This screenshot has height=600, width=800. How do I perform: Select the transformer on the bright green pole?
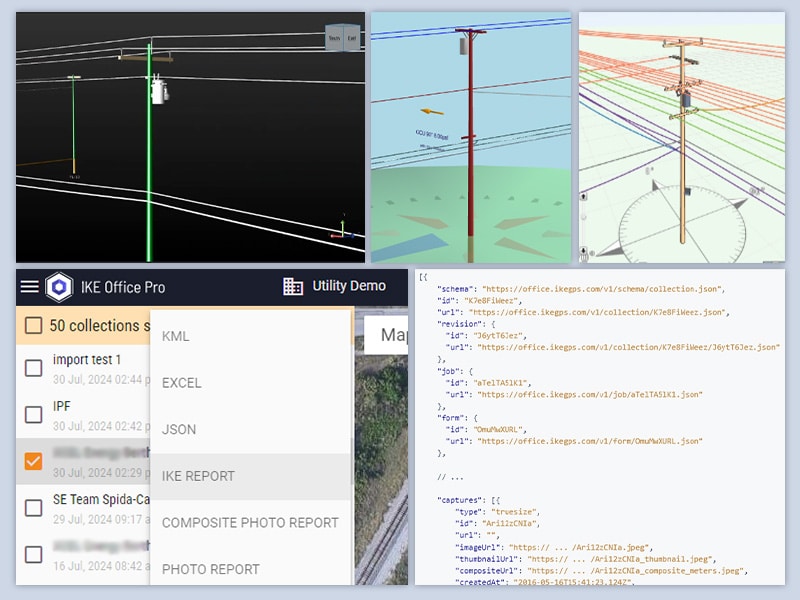pyautogui.click(x=157, y=92)
